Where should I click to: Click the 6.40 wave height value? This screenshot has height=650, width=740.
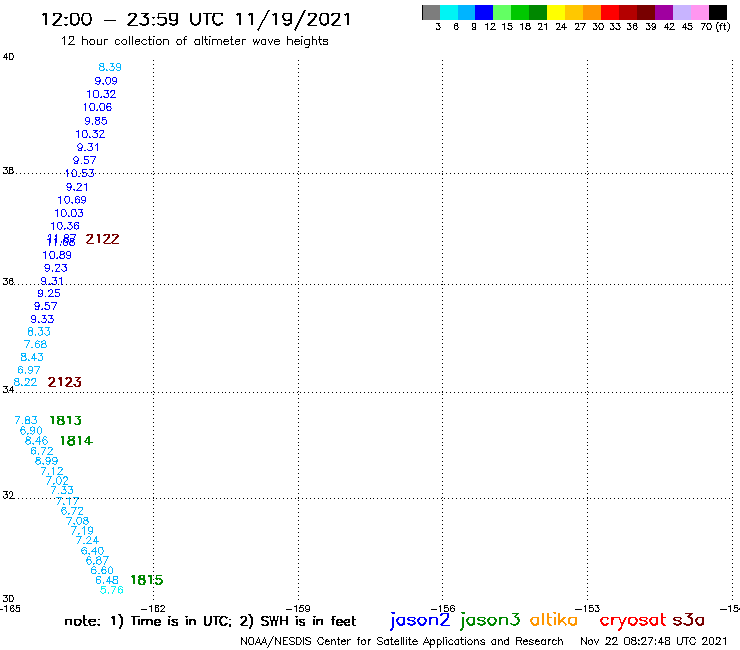pyautogui.click(x=92, y=551)
